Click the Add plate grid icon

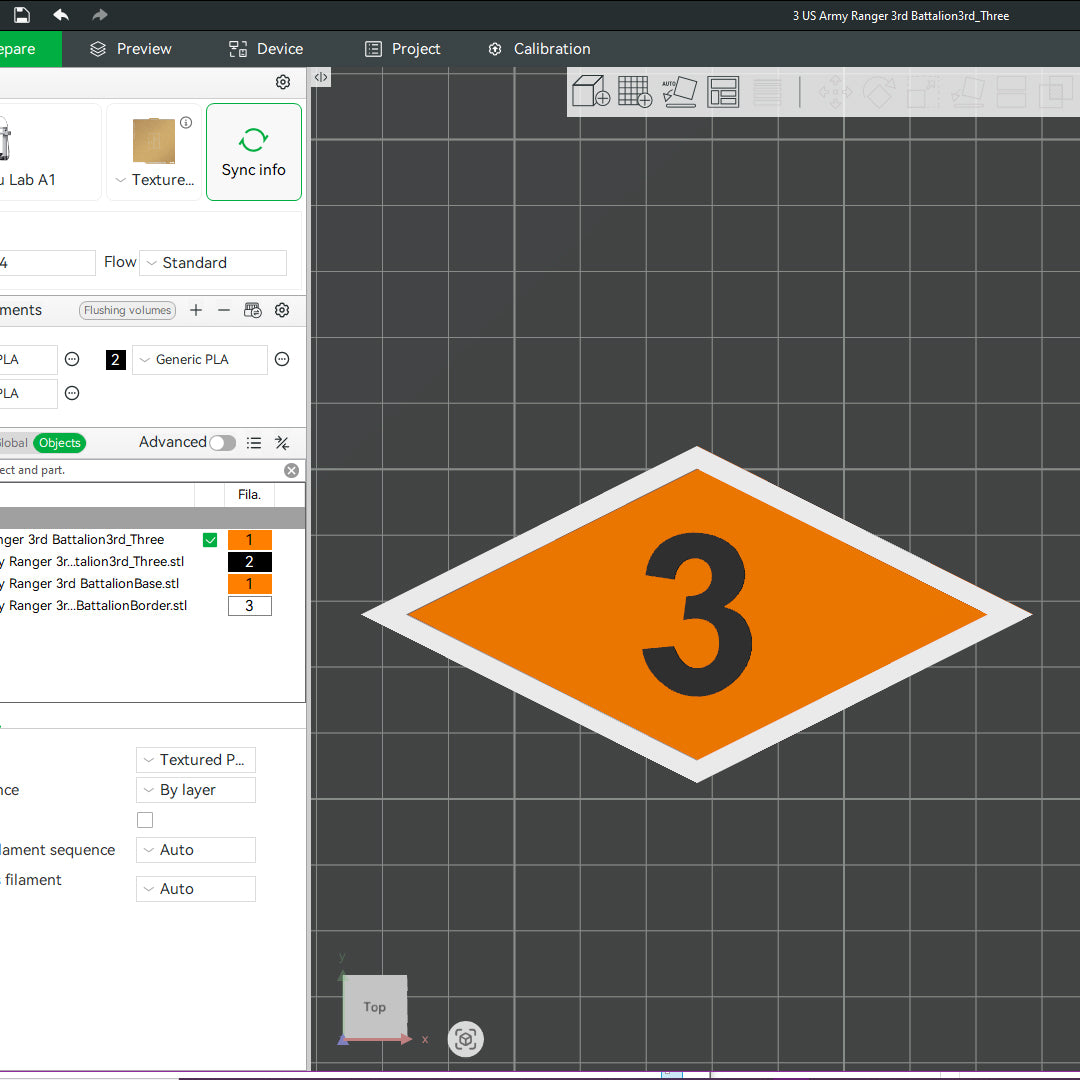[x=634, y=92]
